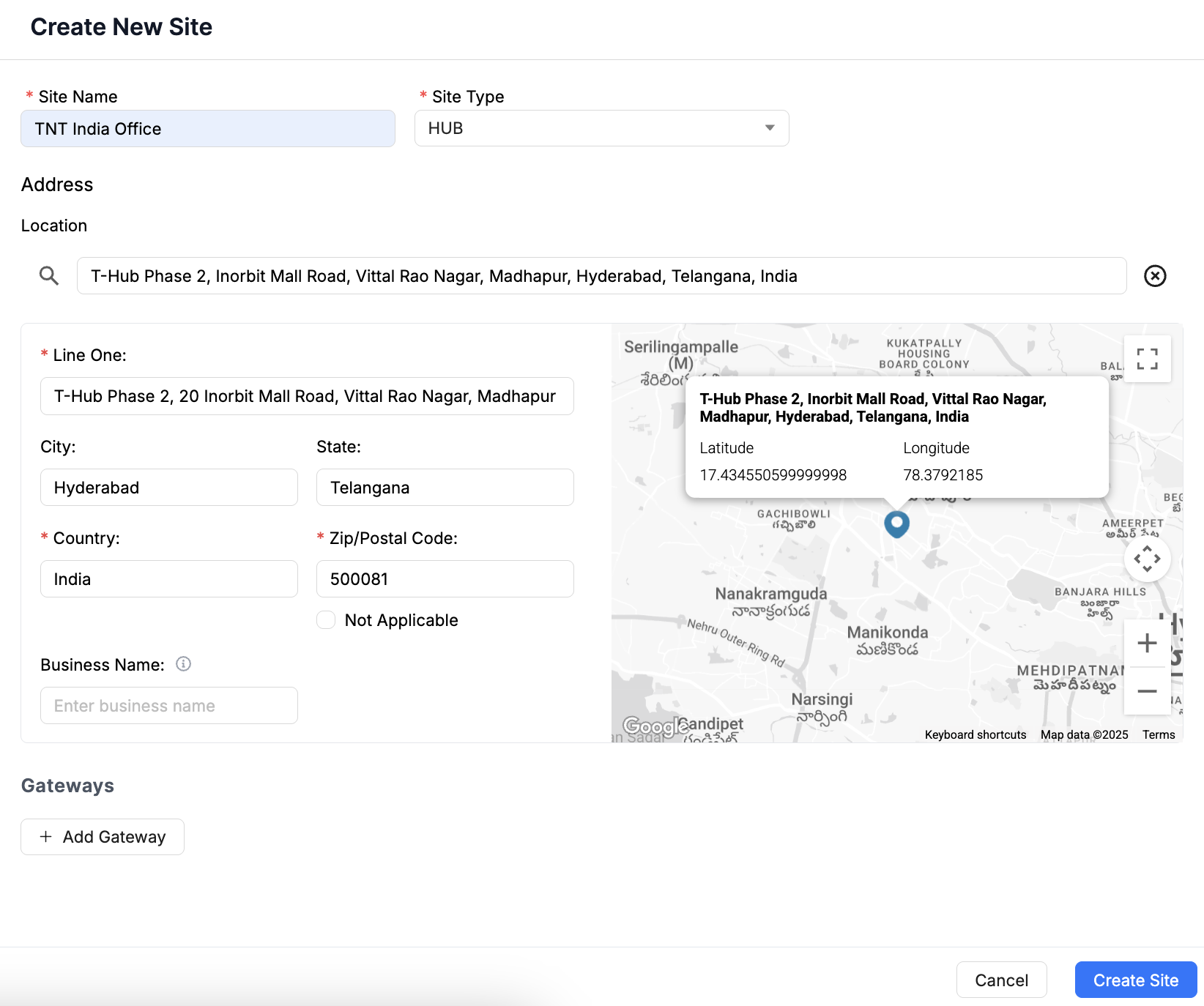Clear the location search field
Viewport: 1204px width, 1006px height.
click(x=1155, y=276)
